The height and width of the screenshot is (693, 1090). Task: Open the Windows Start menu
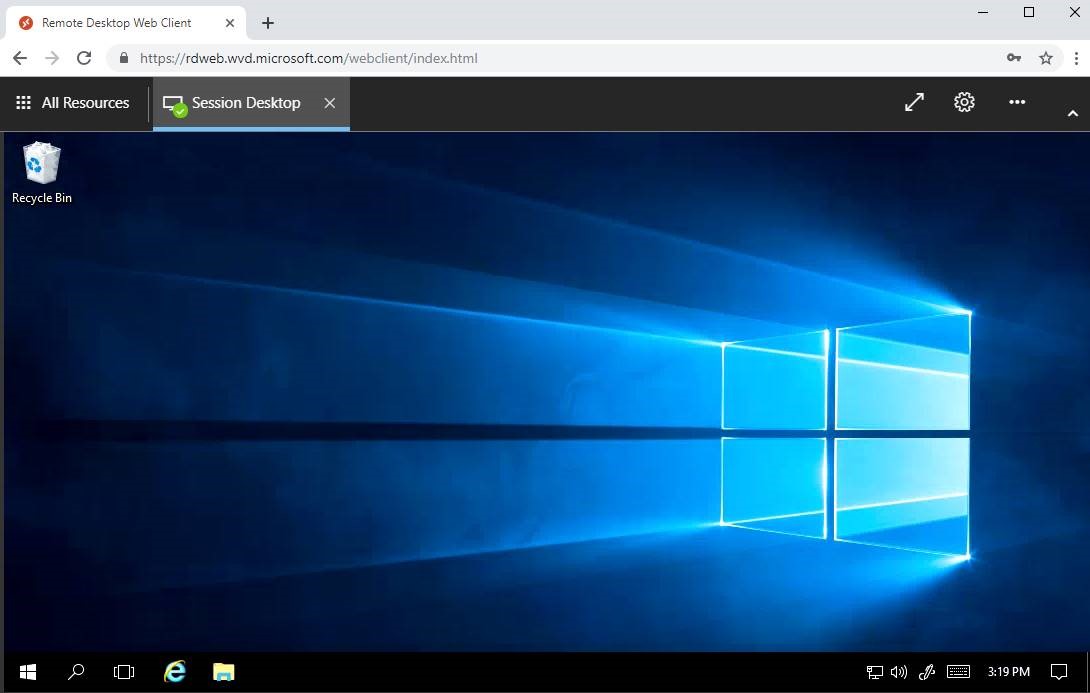point(28,671)
